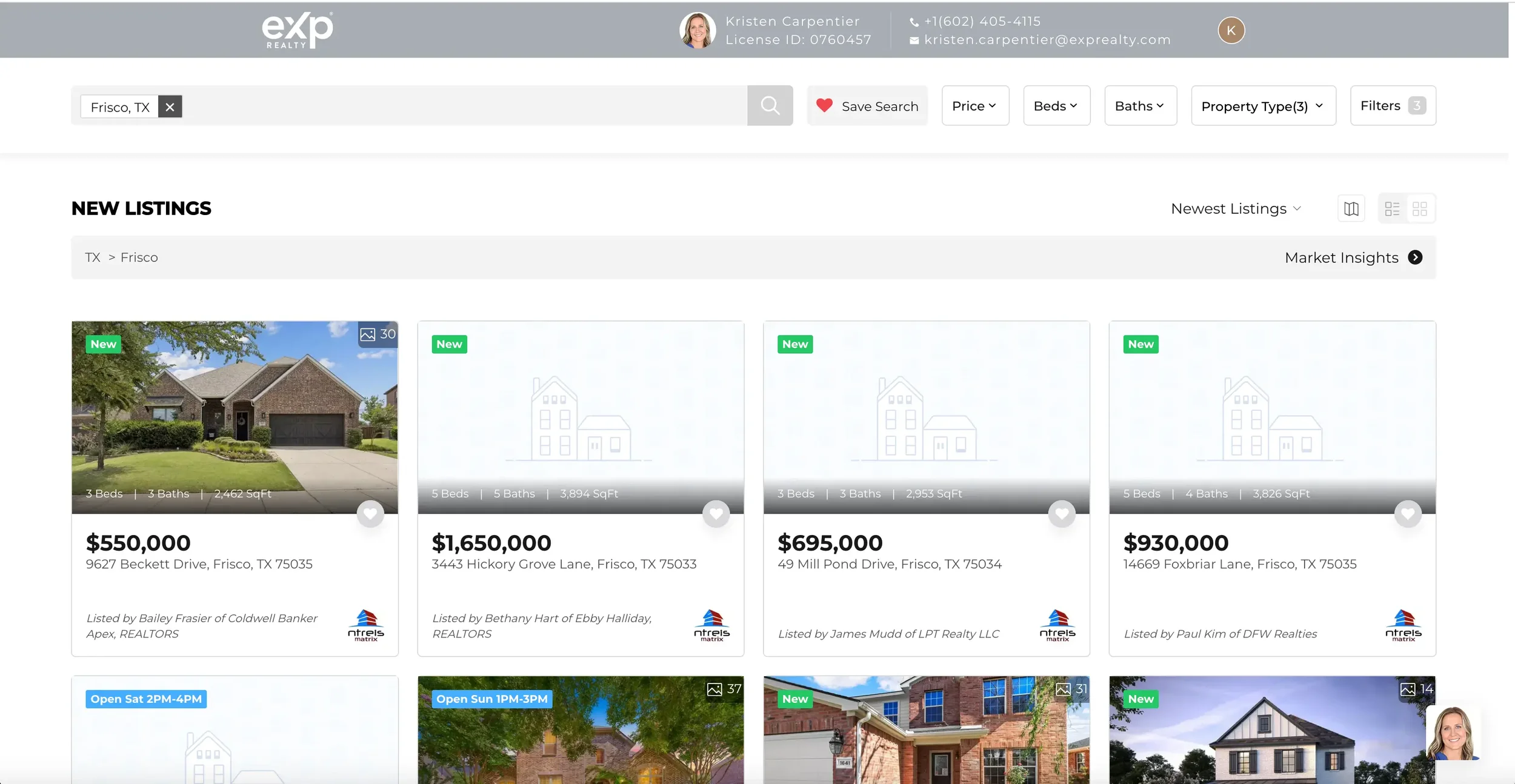Click the eXp Realty logo
This screenshot has height=784, width=1515.
point(298,30)
